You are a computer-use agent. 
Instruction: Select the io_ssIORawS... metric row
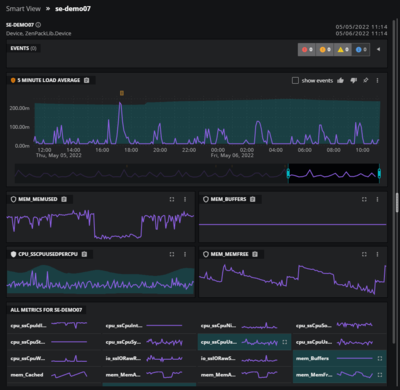coord(244,359)
